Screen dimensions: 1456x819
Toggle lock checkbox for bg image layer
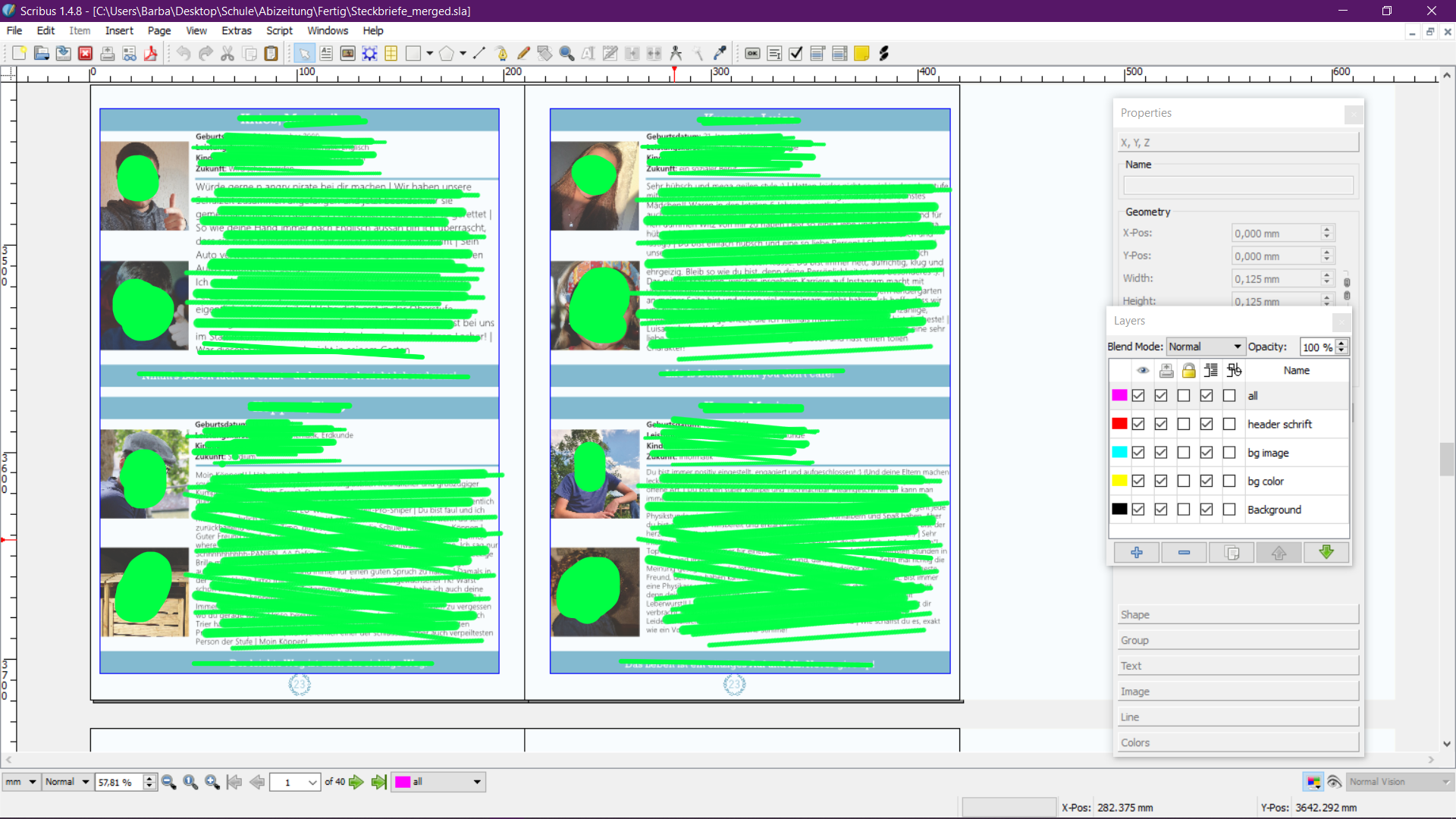pos(1184,453)
